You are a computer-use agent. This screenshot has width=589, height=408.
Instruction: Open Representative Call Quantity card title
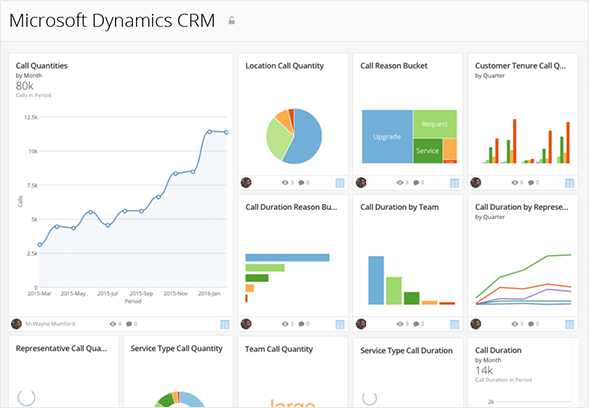click(61, 349)
